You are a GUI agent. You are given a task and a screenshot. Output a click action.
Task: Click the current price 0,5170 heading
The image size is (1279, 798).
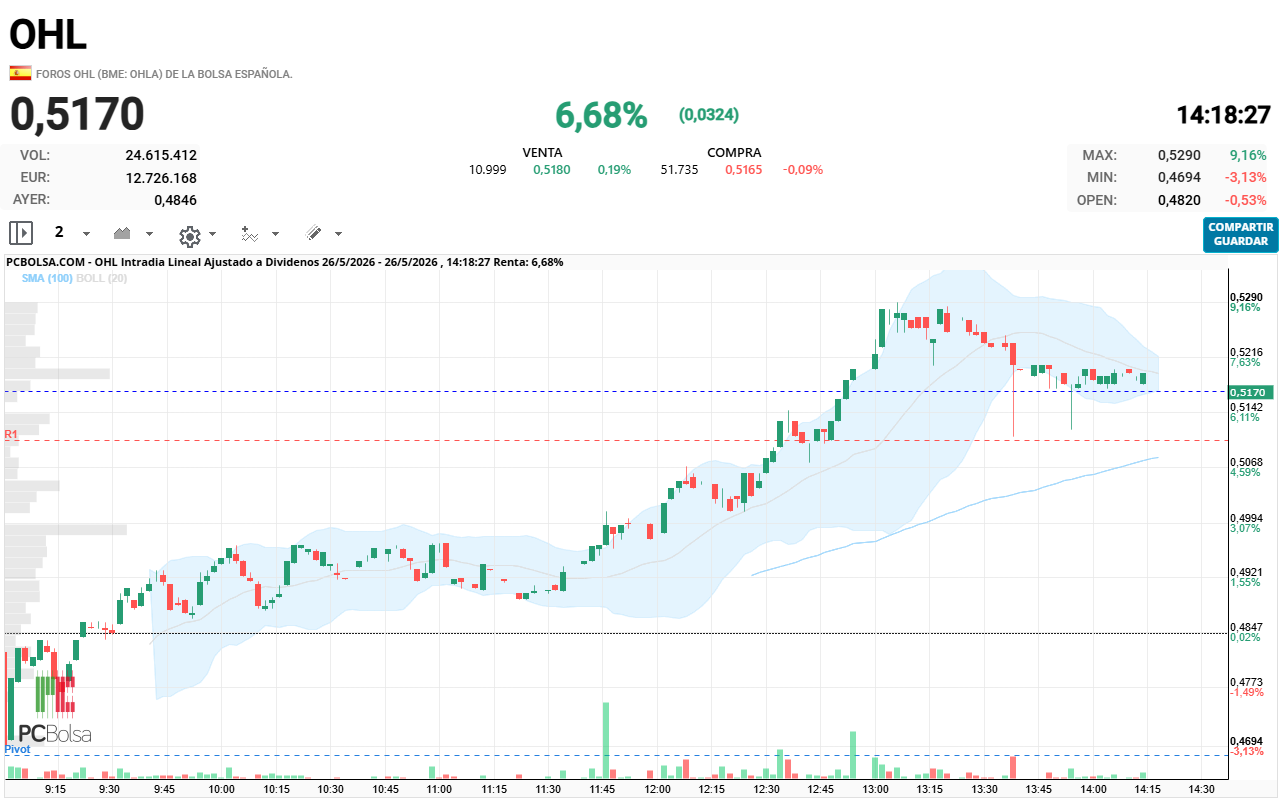tap(77, 115)
